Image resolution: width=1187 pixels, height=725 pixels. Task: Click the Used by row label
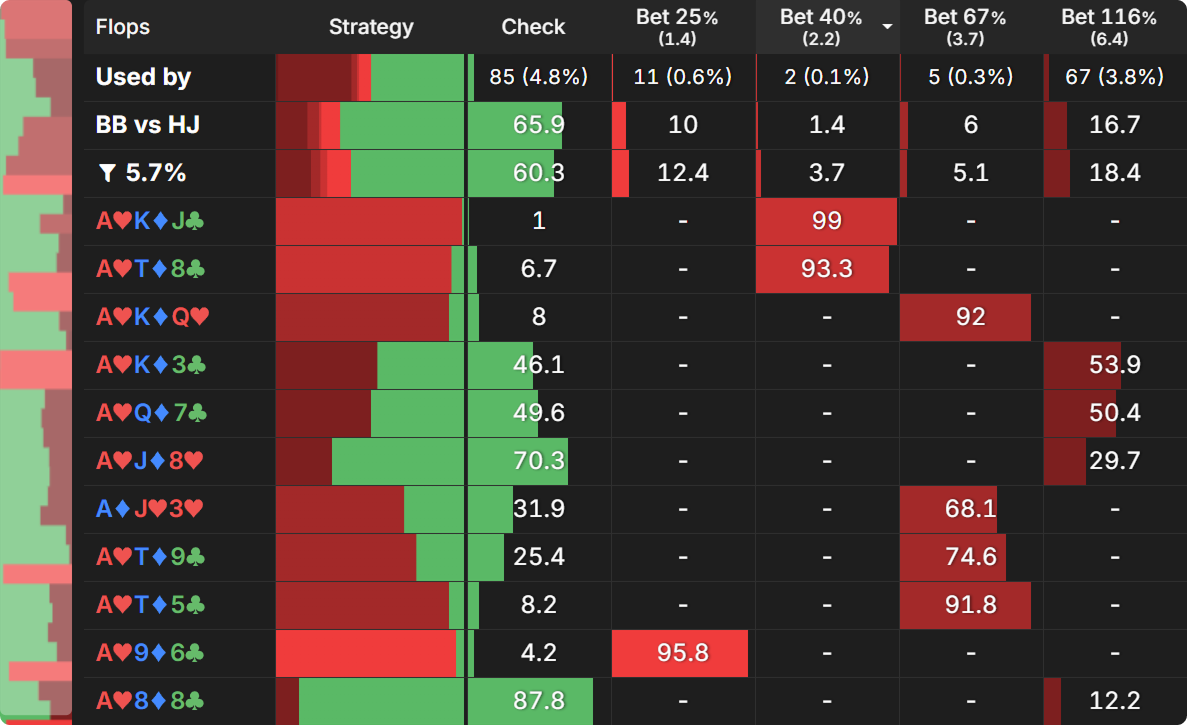(143, 77)
